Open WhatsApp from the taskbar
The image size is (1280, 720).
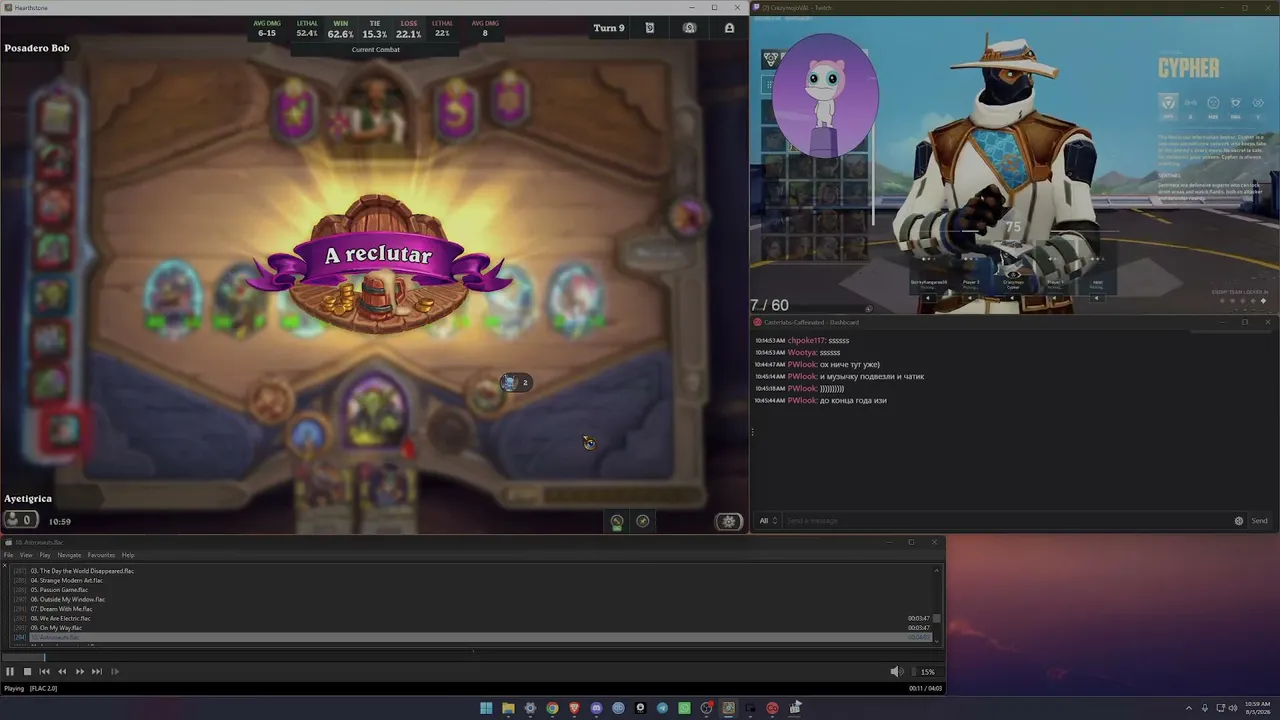[x=684, y=708]
